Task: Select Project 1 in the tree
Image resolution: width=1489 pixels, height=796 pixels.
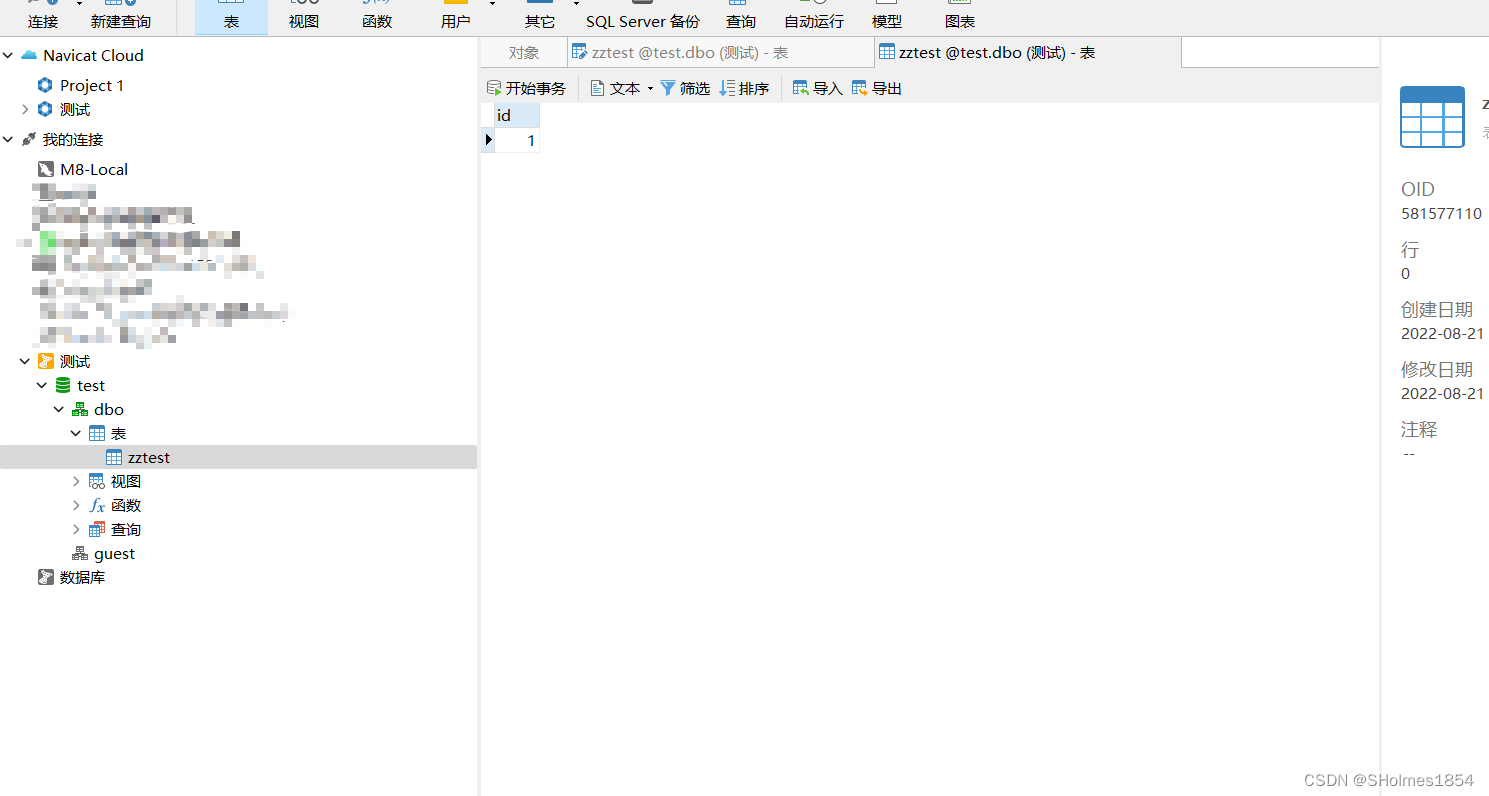Action: pyautogui.click(x=92, y=85)
